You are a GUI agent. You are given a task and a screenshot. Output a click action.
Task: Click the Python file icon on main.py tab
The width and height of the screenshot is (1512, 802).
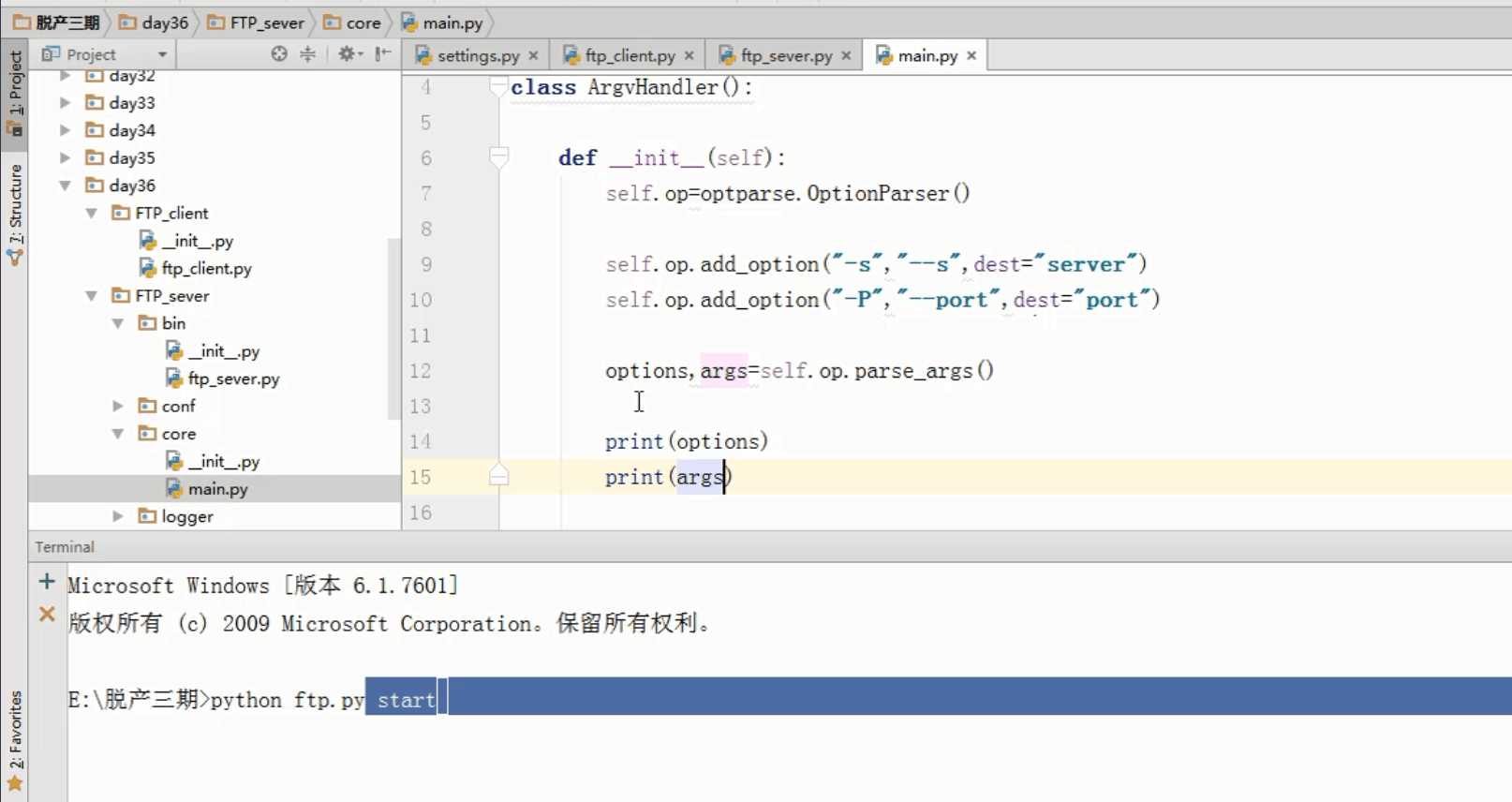[x=883, y=55]
